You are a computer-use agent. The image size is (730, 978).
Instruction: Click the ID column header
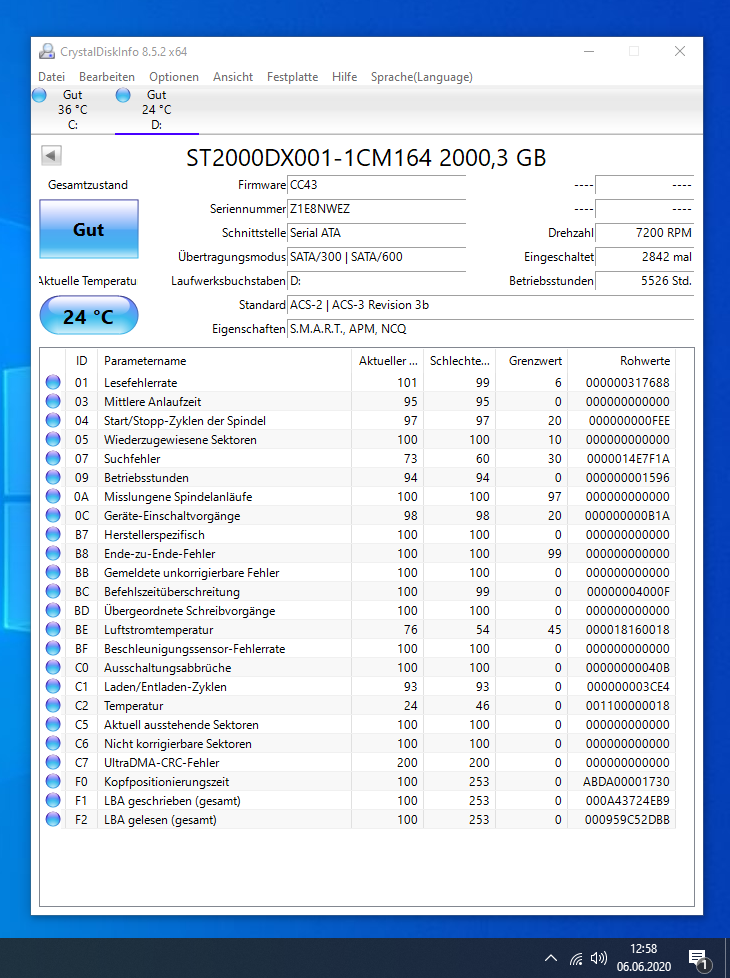click(81, 361)
